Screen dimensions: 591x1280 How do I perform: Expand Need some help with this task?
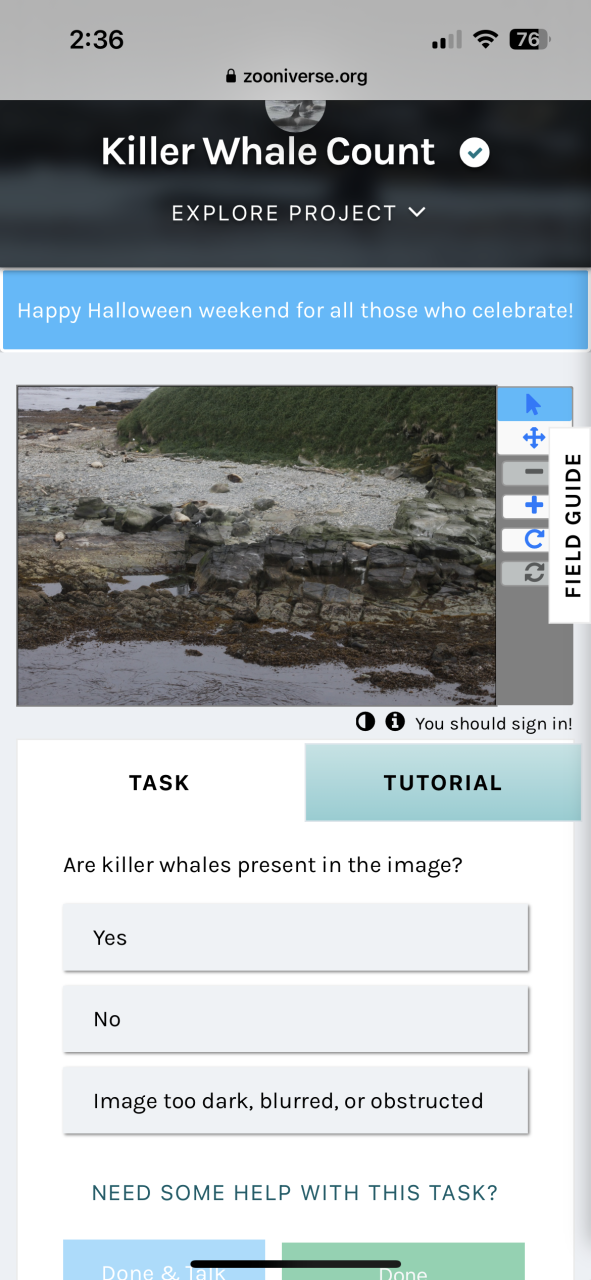(x=295, y=1193)
